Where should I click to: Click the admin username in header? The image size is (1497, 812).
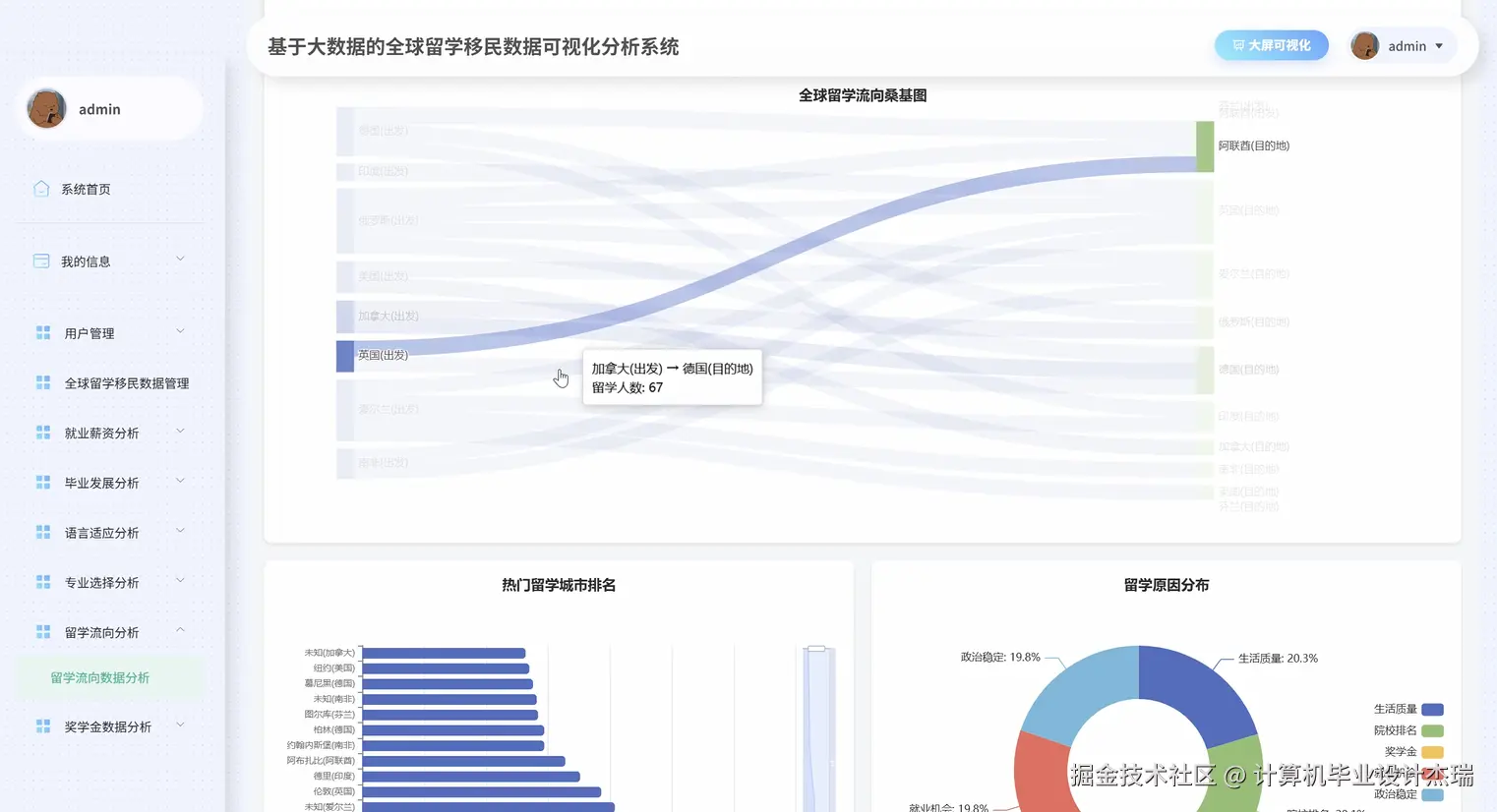click(1407, 46)
